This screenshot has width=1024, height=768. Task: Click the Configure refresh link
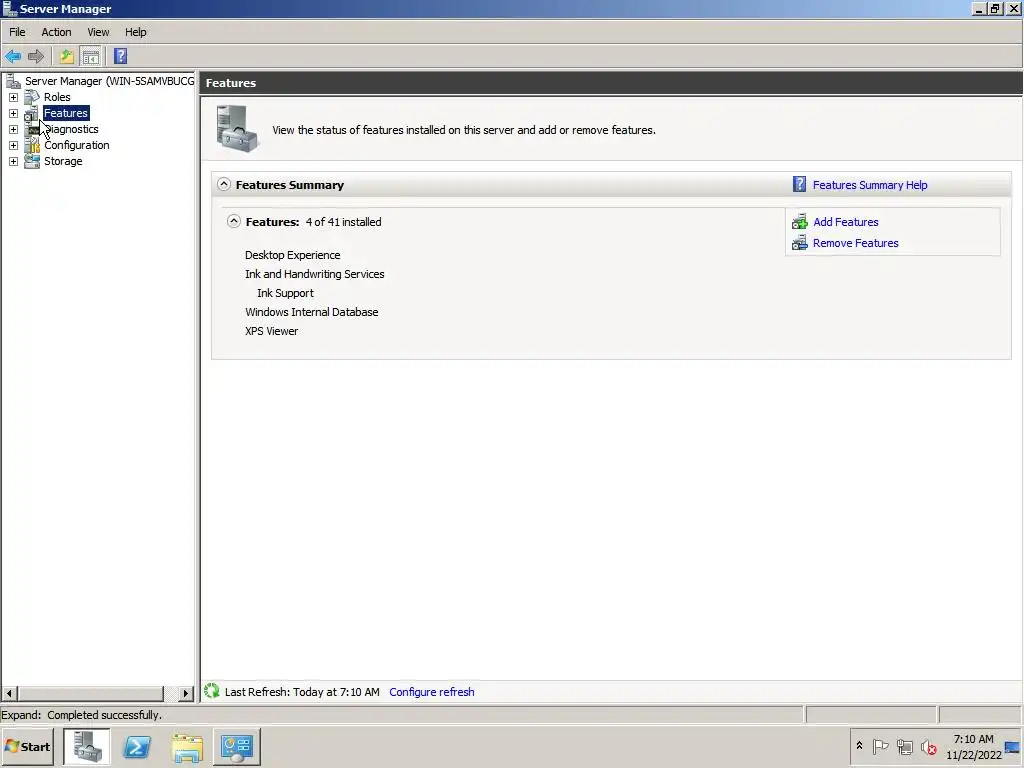tap(432, 692)
